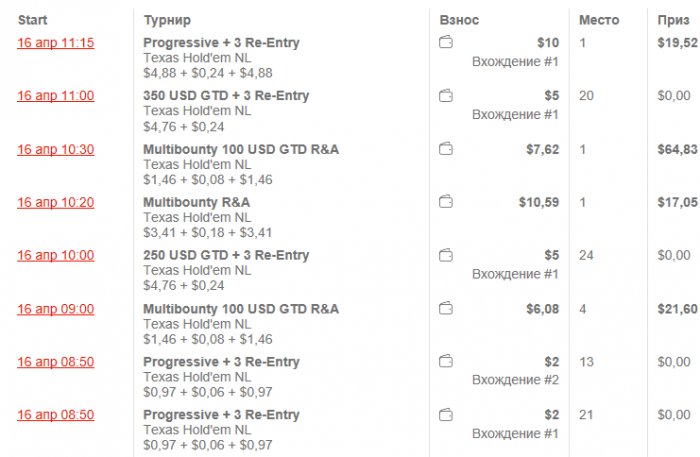Open the 16 апр 11:00 start link
700x457 pixels.
click(55, 96)
